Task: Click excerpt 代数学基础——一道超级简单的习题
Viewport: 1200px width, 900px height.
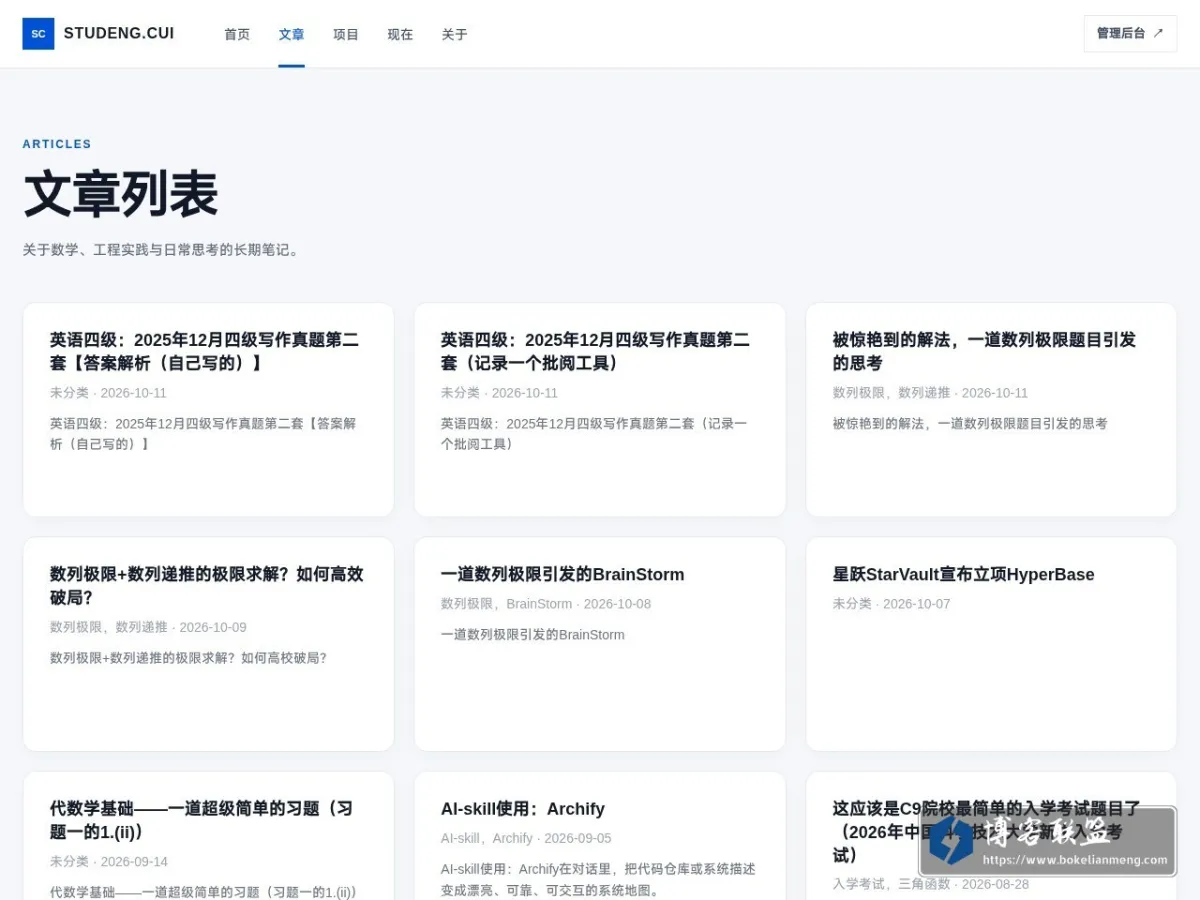Action: [204, 891]
